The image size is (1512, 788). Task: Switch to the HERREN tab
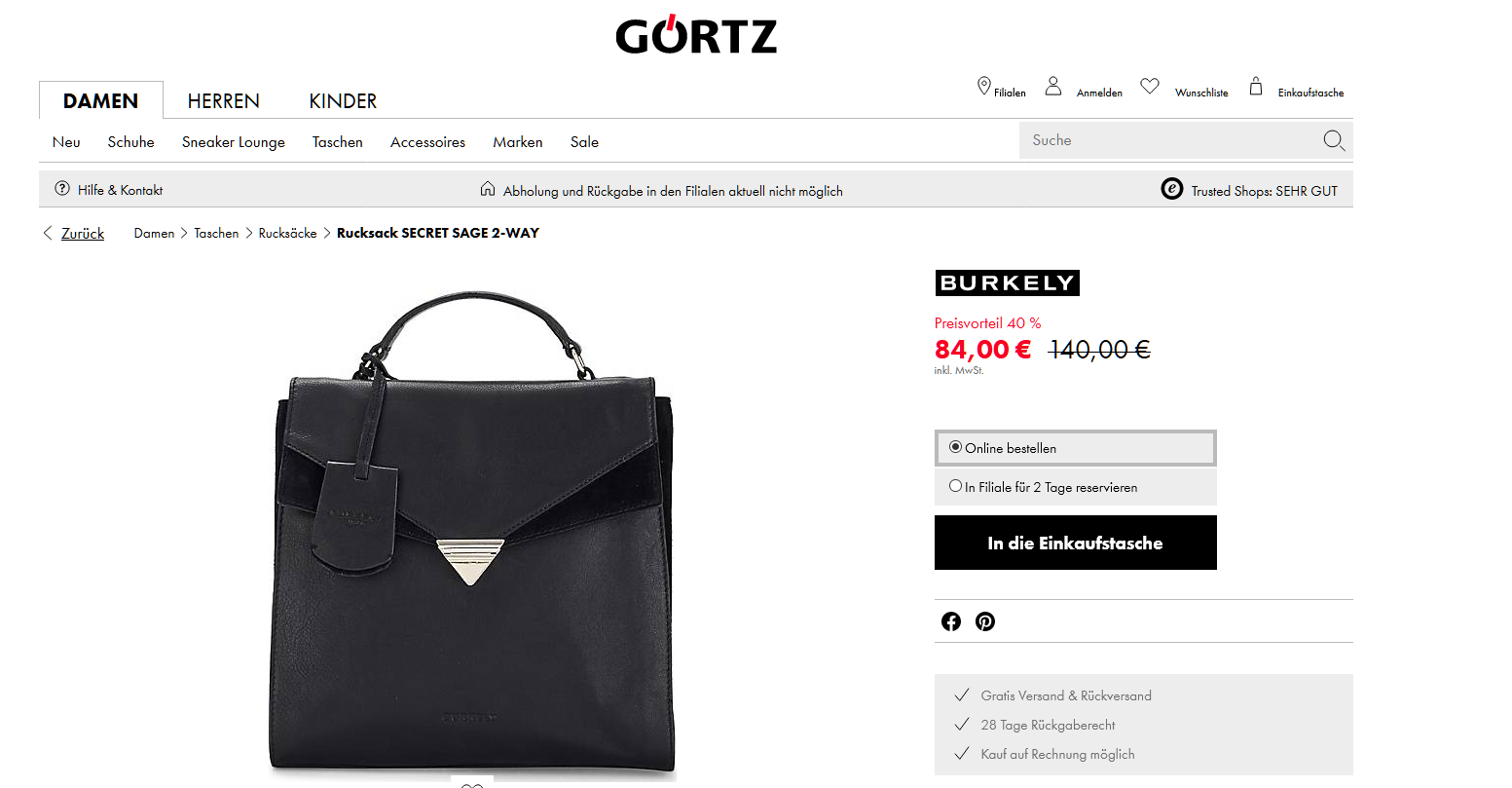[224, 101]
